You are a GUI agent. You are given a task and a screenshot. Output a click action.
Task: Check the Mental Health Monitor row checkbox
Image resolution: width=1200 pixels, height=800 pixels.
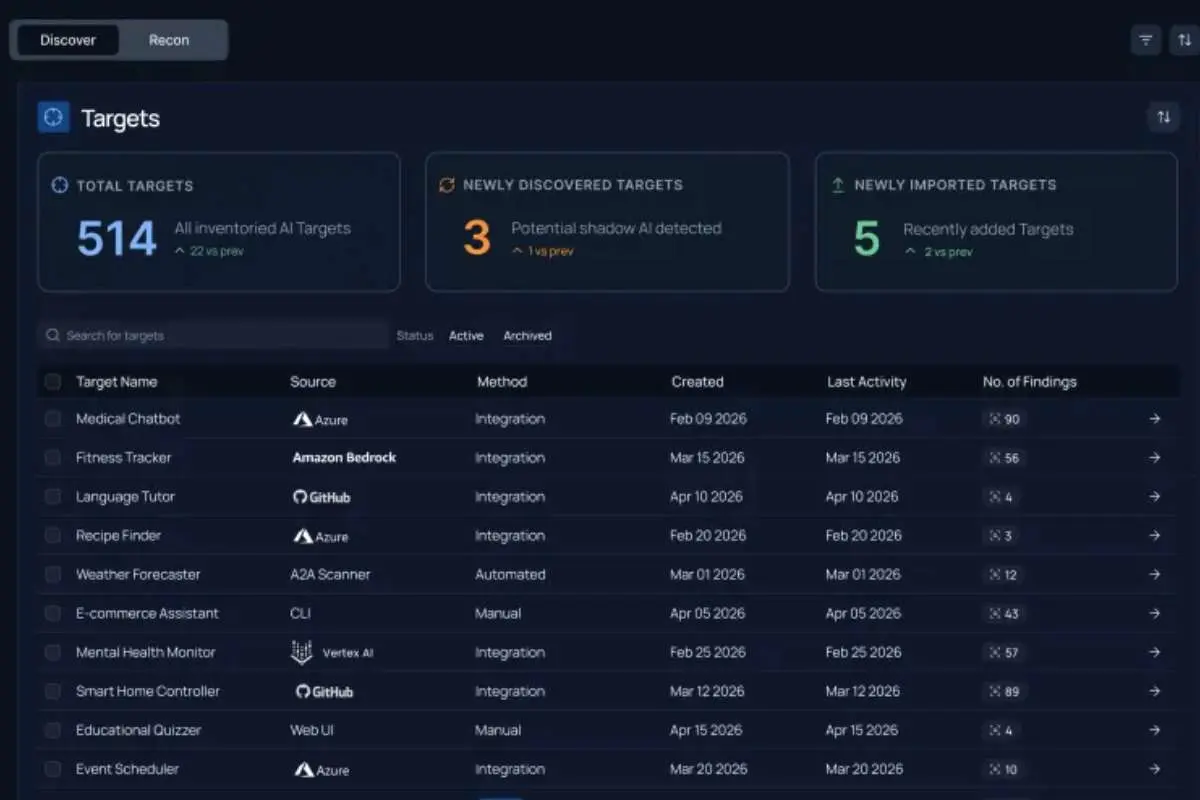(x=53, y=653)
